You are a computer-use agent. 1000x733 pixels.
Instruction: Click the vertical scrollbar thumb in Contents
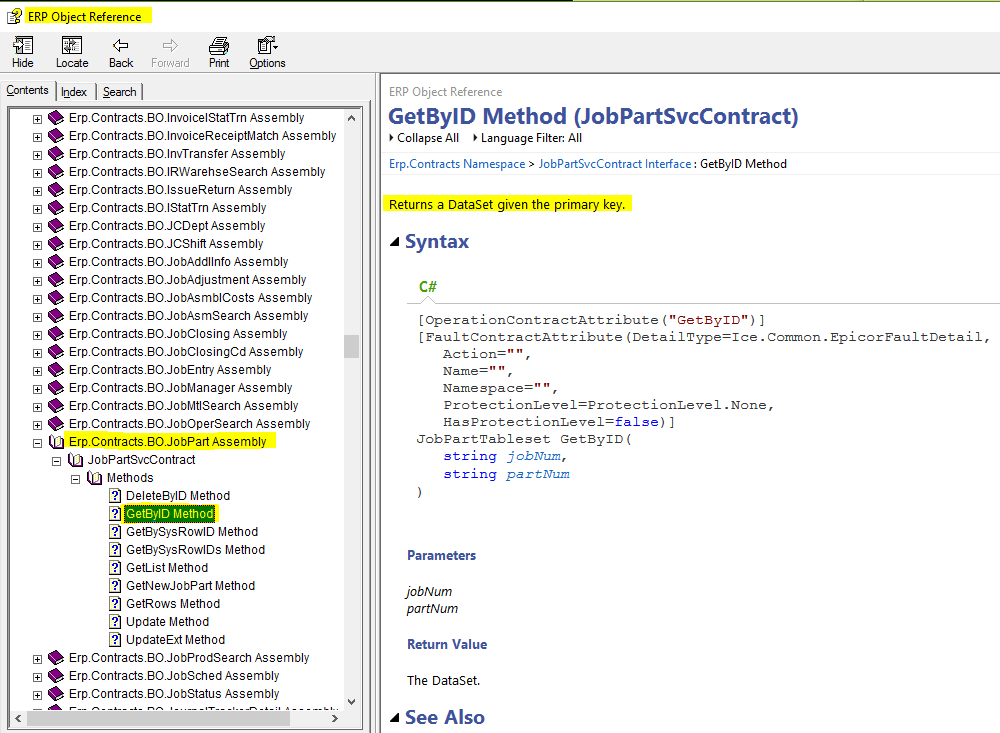[351, 346]
